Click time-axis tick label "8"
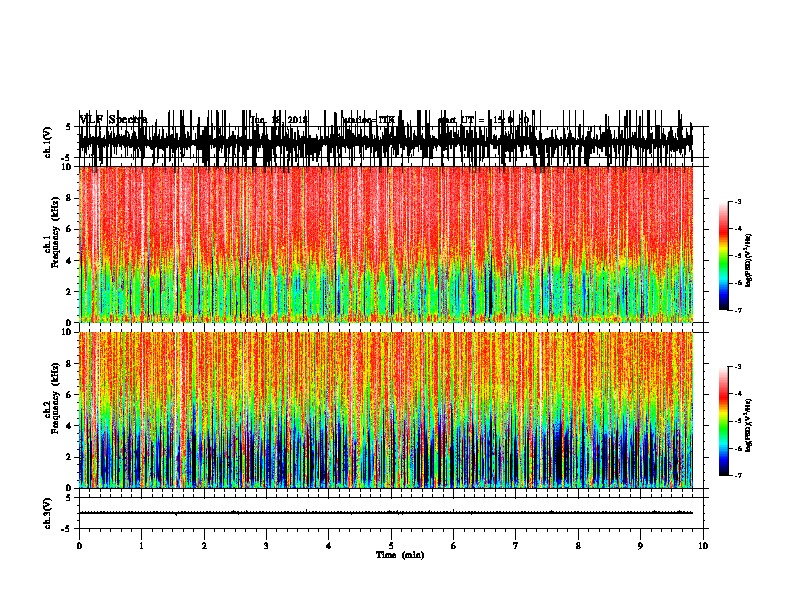The image size is (792, 612). (x=578, y=546)
